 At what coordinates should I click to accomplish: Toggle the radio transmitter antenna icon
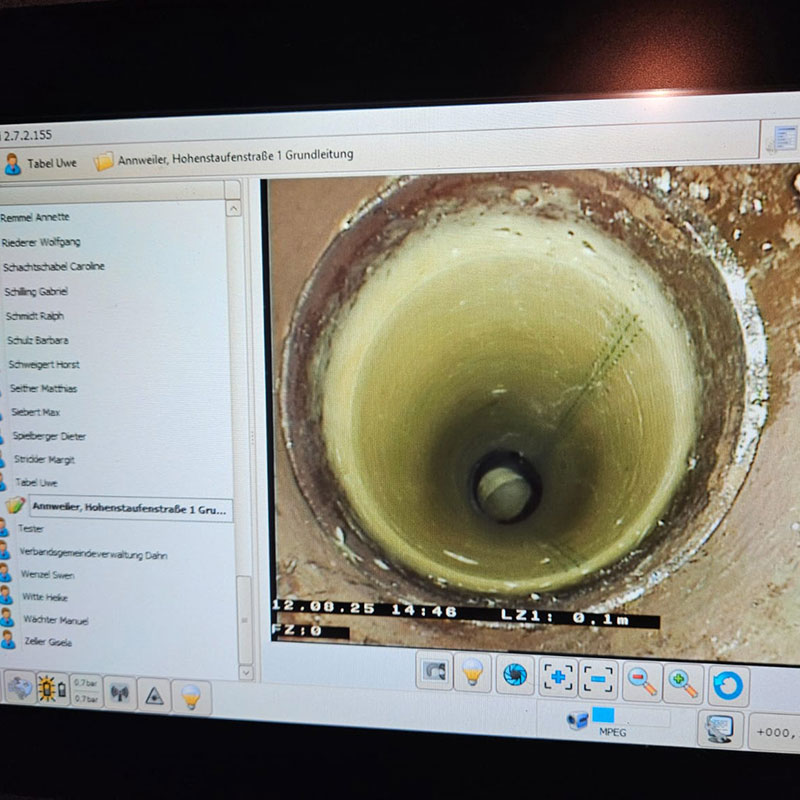119,691
